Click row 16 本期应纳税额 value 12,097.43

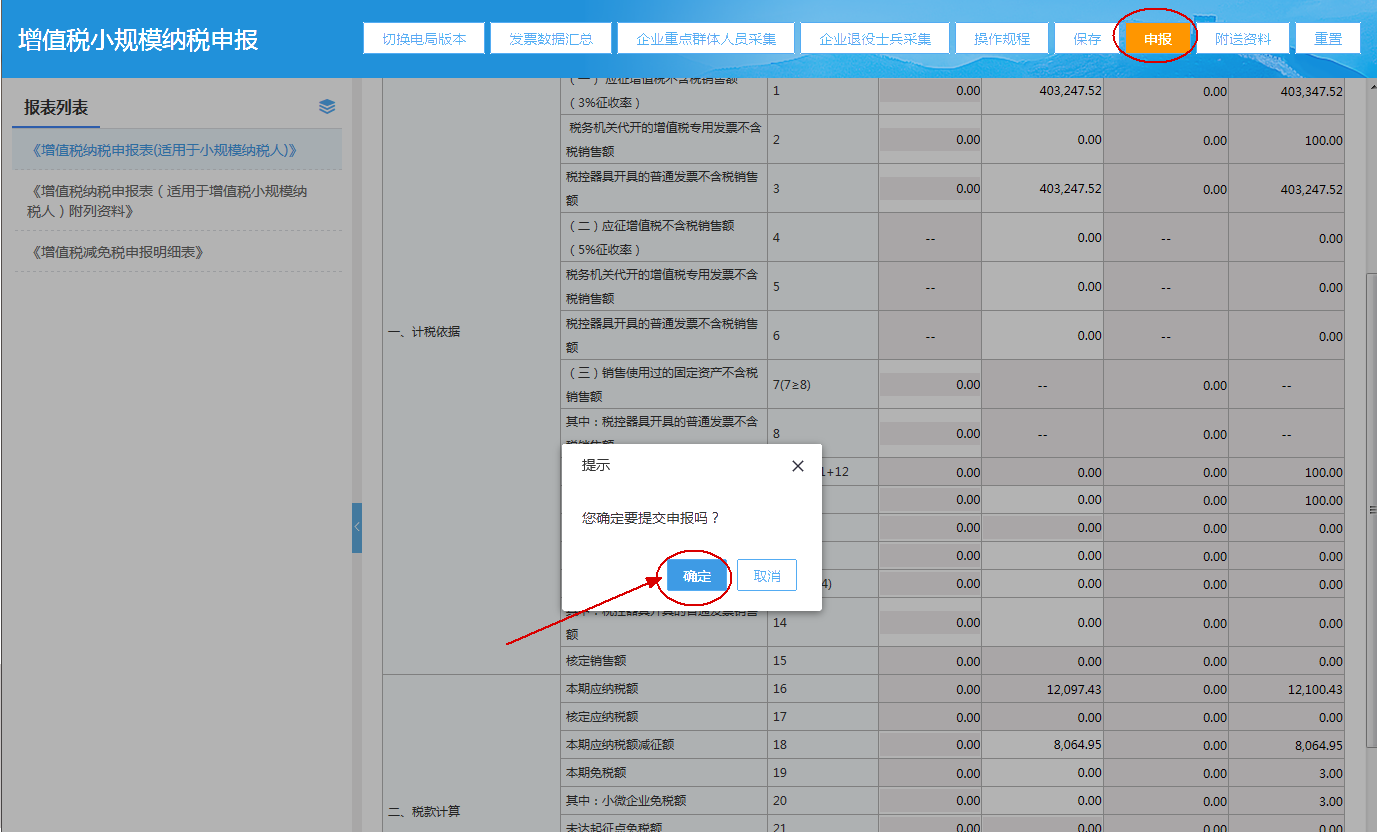pyautogui.click(x=1042, y=689)
